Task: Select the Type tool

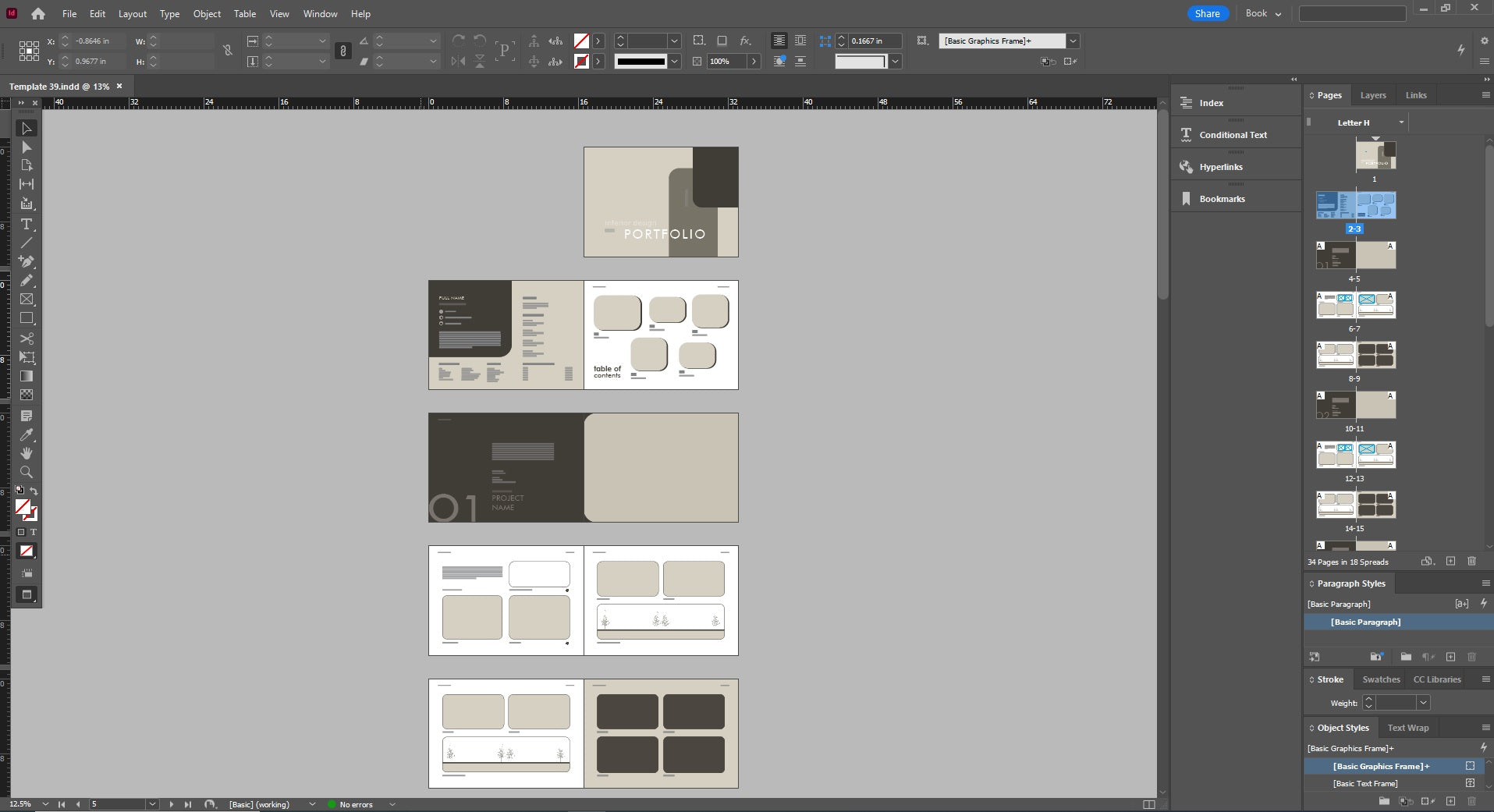Action: tap(27, 224)
